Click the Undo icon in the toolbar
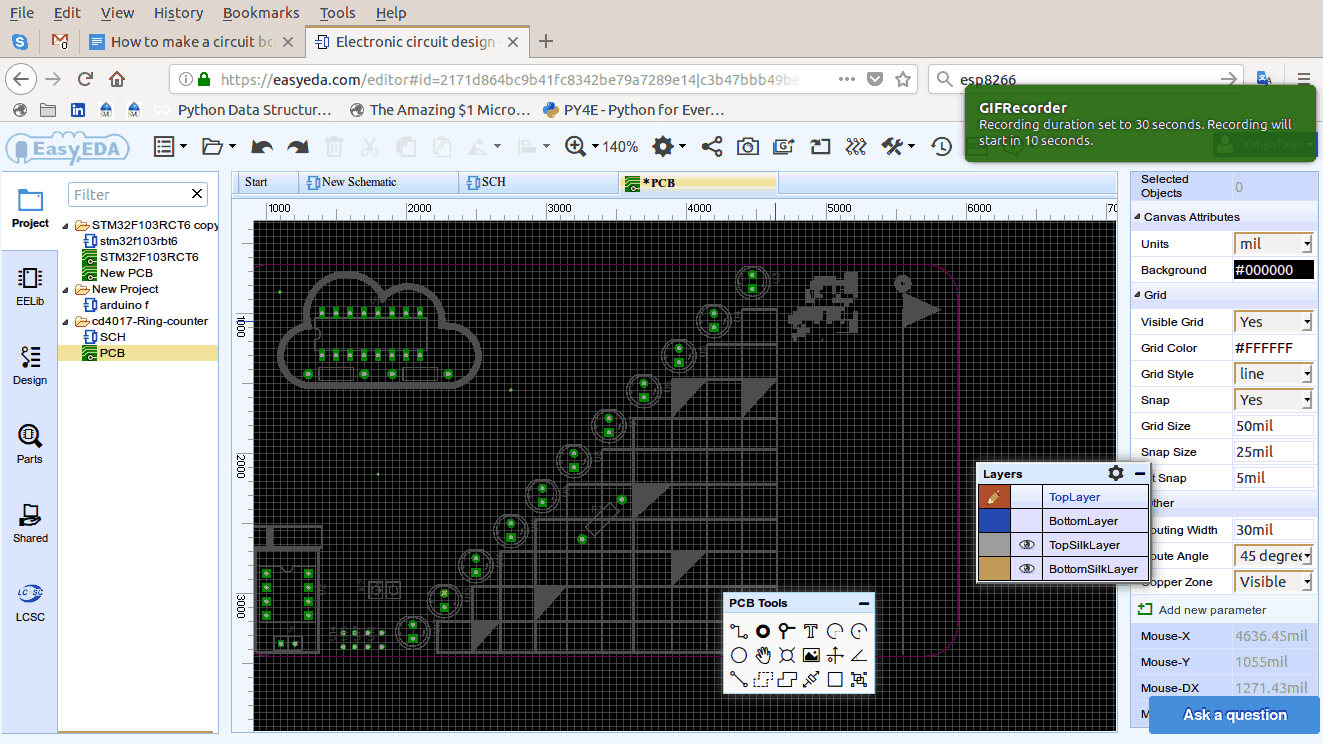The width and height of the screenshot is (1323, 744). pos(261,145)
